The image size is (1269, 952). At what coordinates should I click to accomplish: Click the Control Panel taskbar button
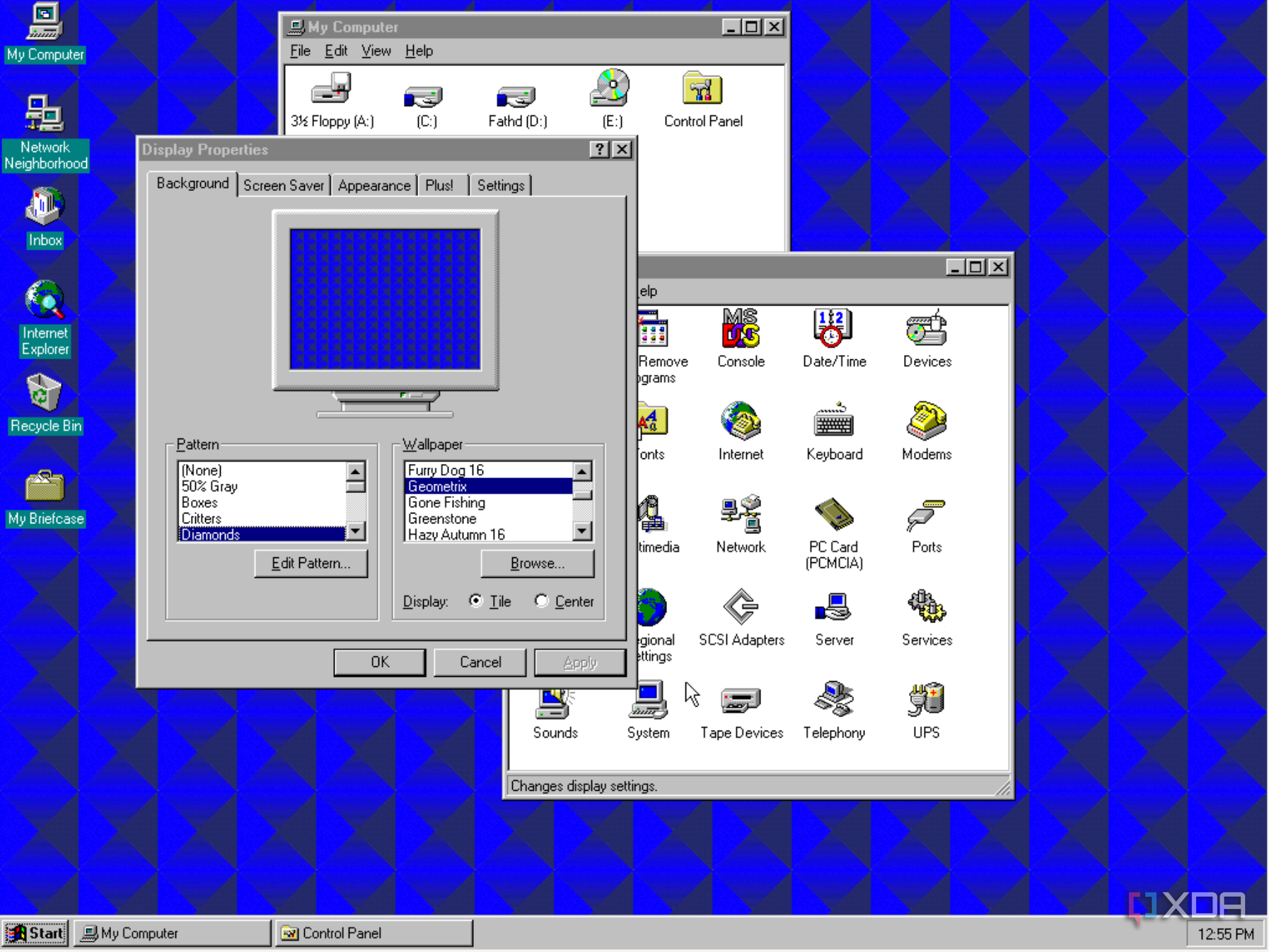373,933
